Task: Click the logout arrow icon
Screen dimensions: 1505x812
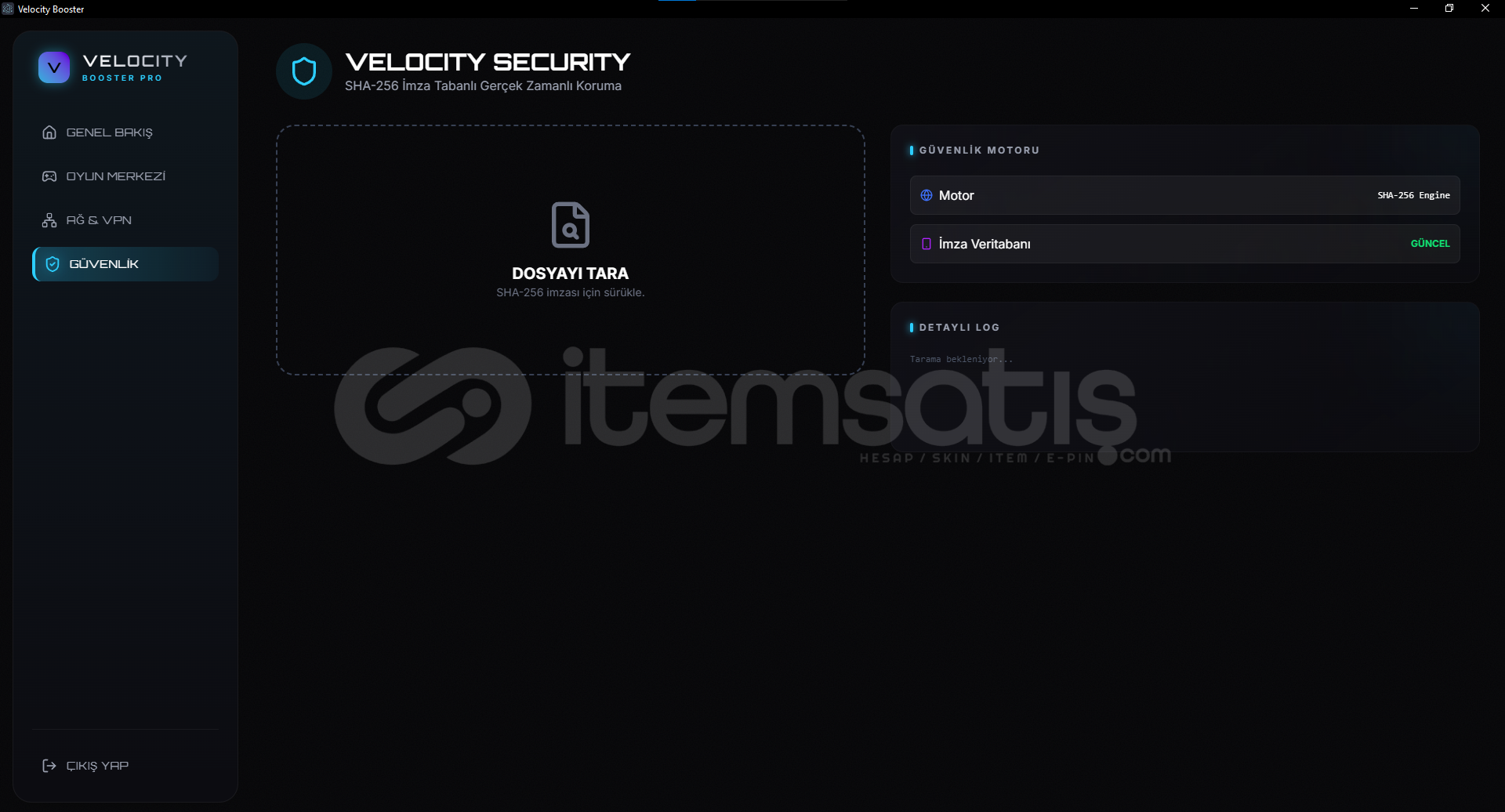Action: [49, 766]
